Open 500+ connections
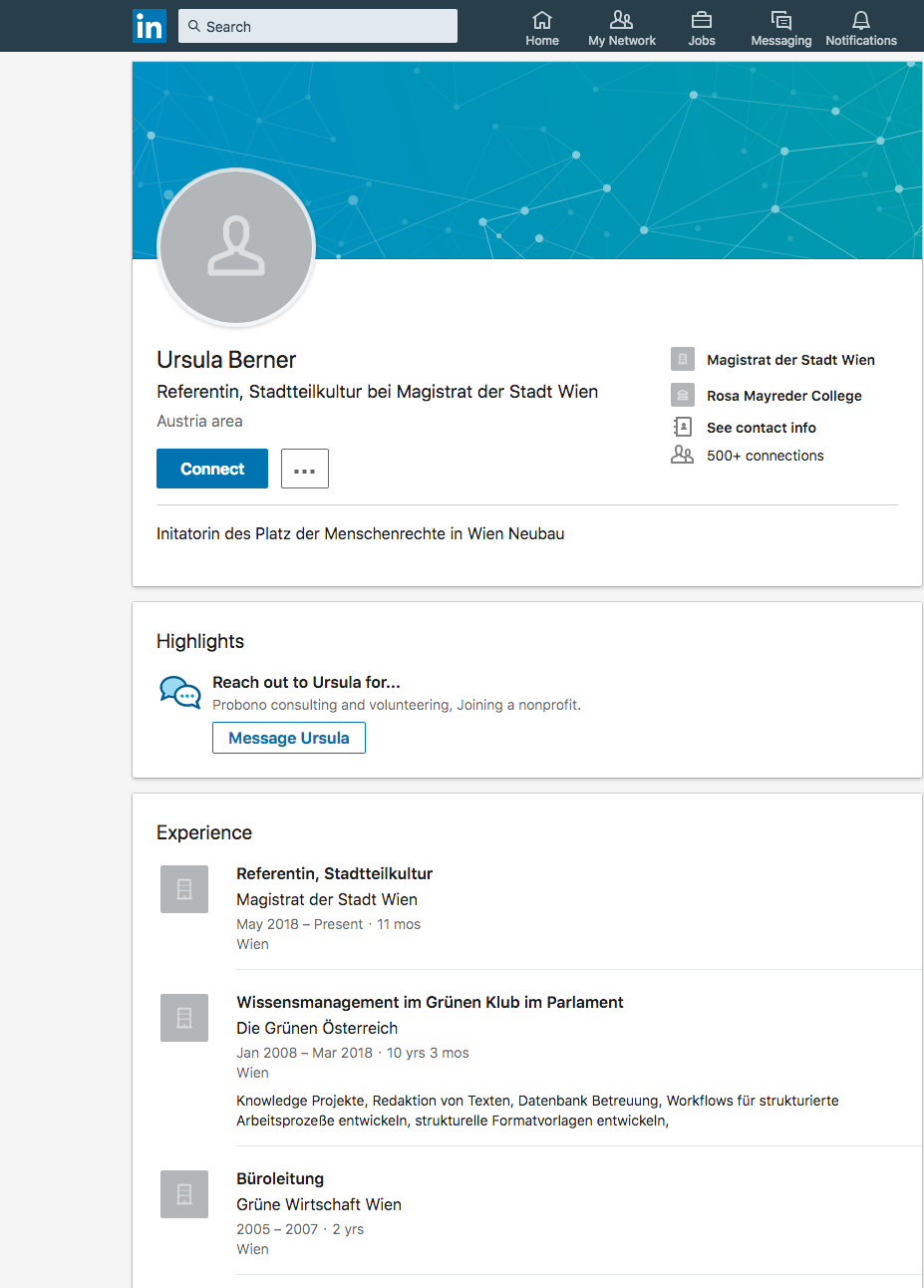The image size is (924, 1288). click(x=766, y=456)
